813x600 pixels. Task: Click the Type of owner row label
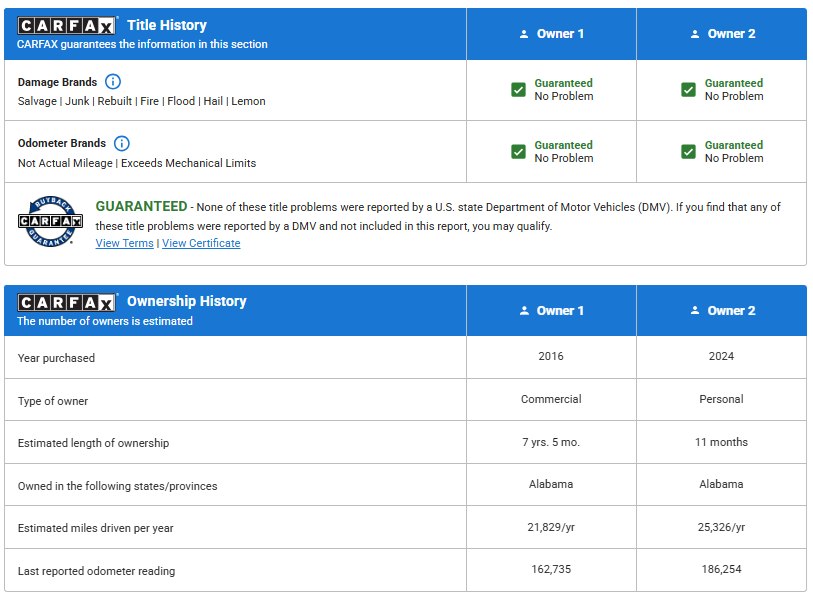click(53, 401)
